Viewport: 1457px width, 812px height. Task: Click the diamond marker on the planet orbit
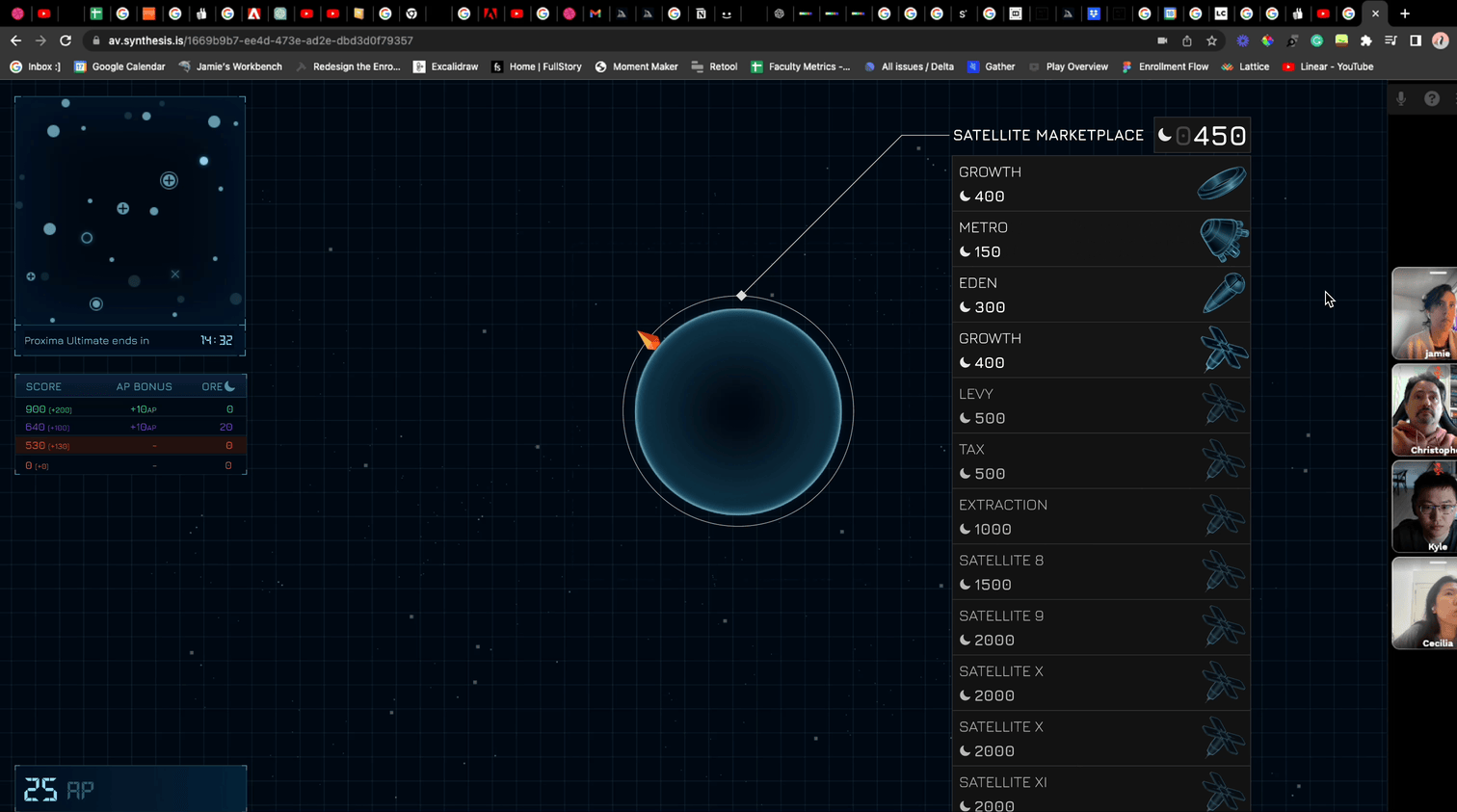click(741, 296)
